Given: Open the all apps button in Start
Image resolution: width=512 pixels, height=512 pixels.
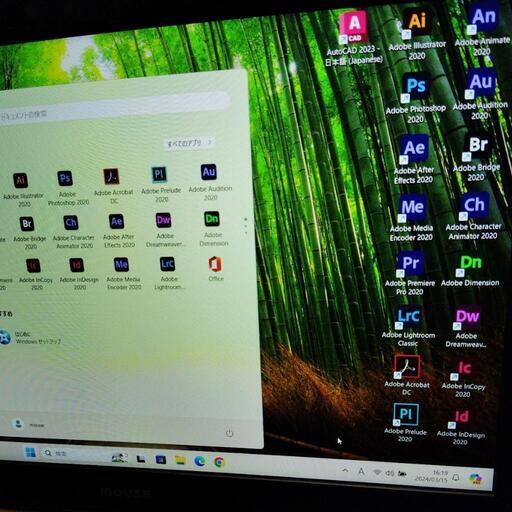Looking at the screenshot, I should click(189, 143).
